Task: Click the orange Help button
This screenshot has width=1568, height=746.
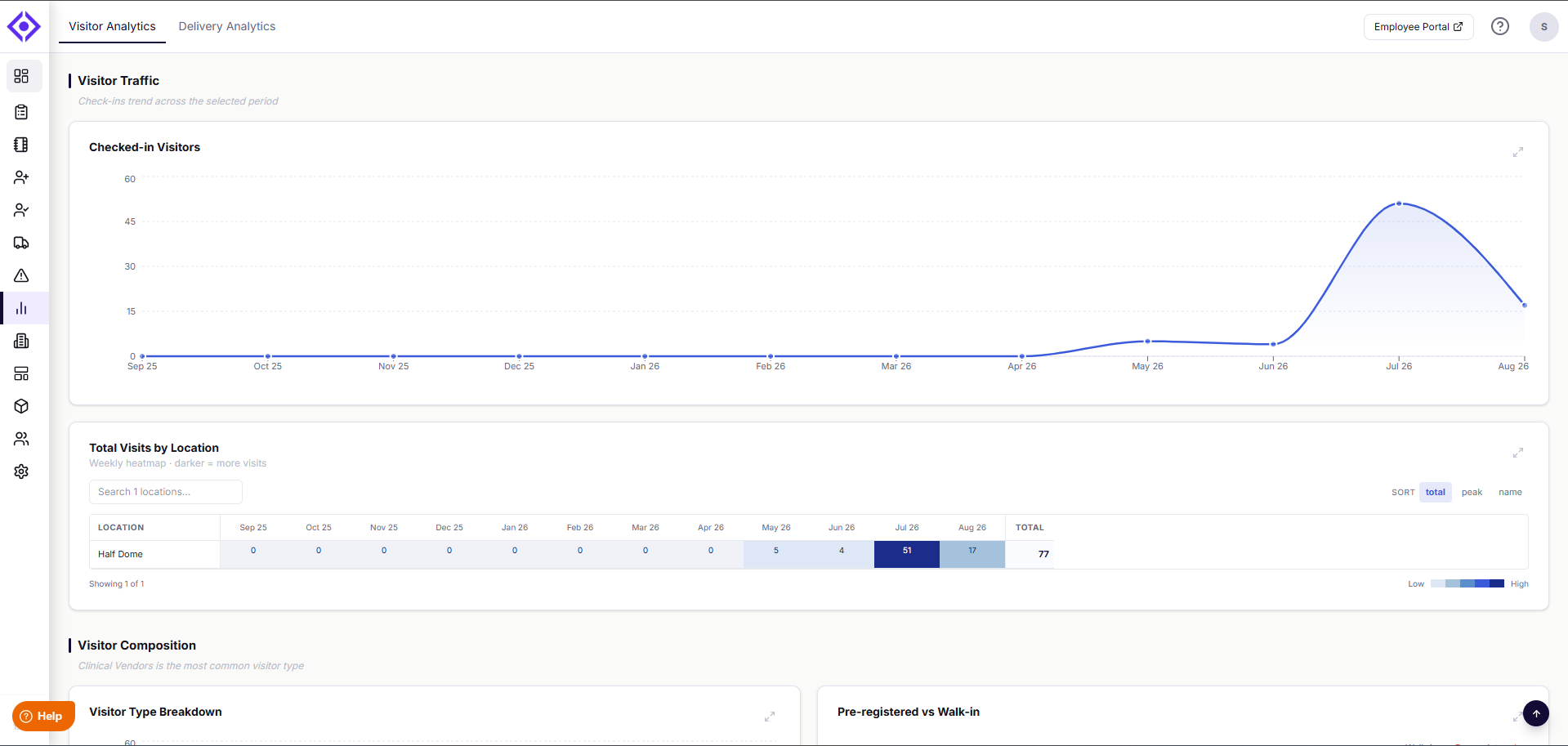Action: pyautogui.click(x=42, y=716)
